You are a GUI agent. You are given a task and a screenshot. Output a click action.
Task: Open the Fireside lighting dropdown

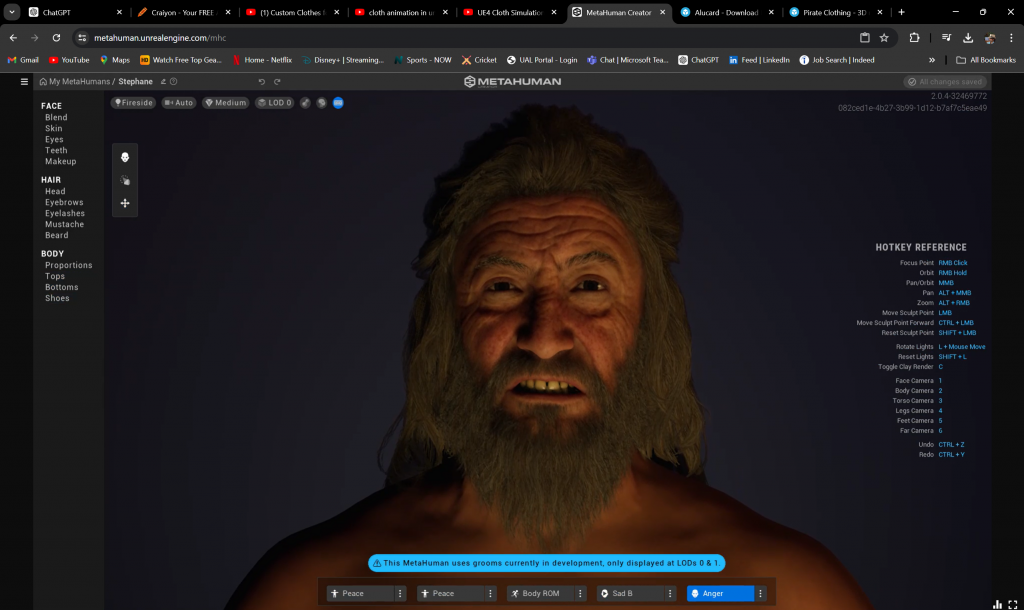pyautogui.click(x=133, y=103)
